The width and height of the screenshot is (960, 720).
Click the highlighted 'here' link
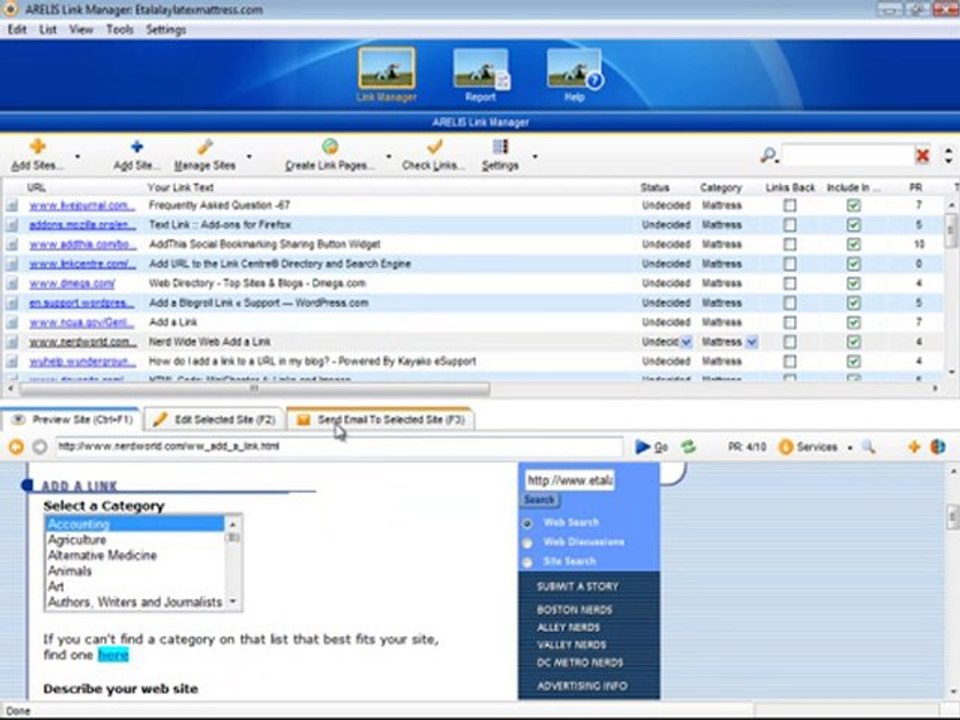click(113, 655)
